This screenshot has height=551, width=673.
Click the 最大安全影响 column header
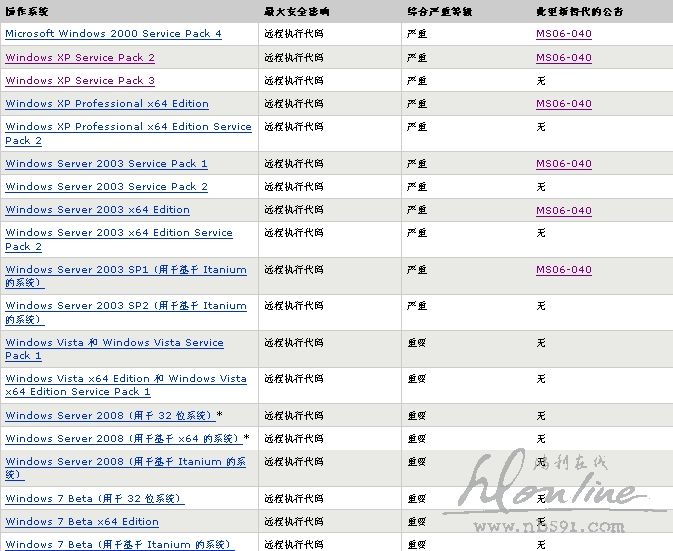pos(297,12)
